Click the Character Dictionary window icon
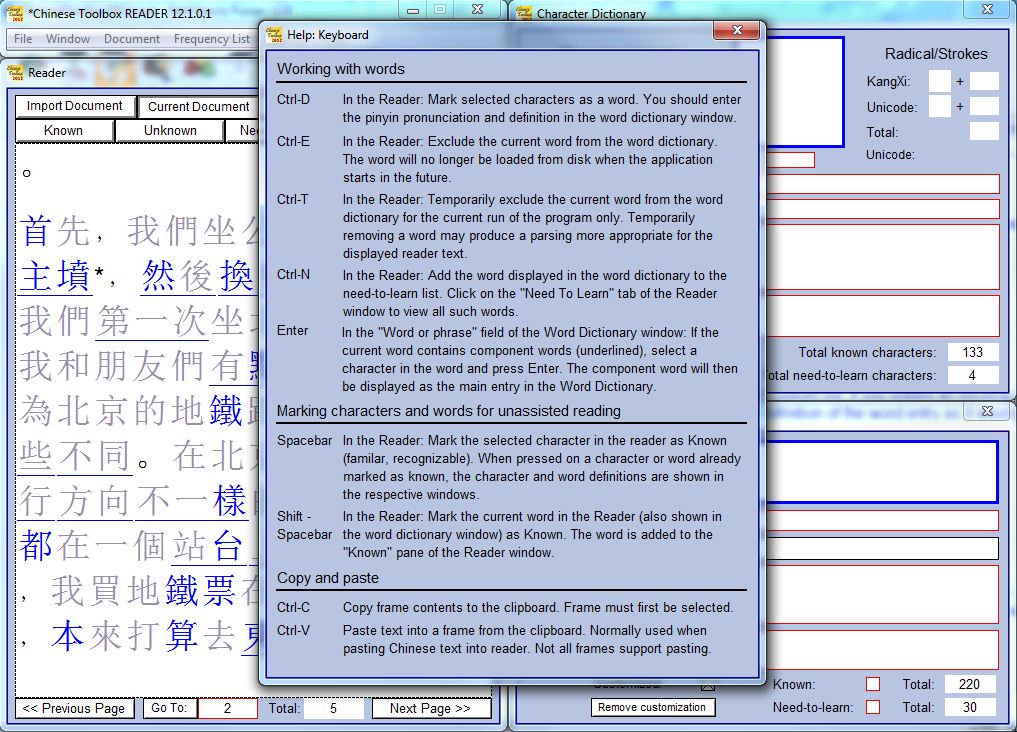1017x732 pixels. 523,13
